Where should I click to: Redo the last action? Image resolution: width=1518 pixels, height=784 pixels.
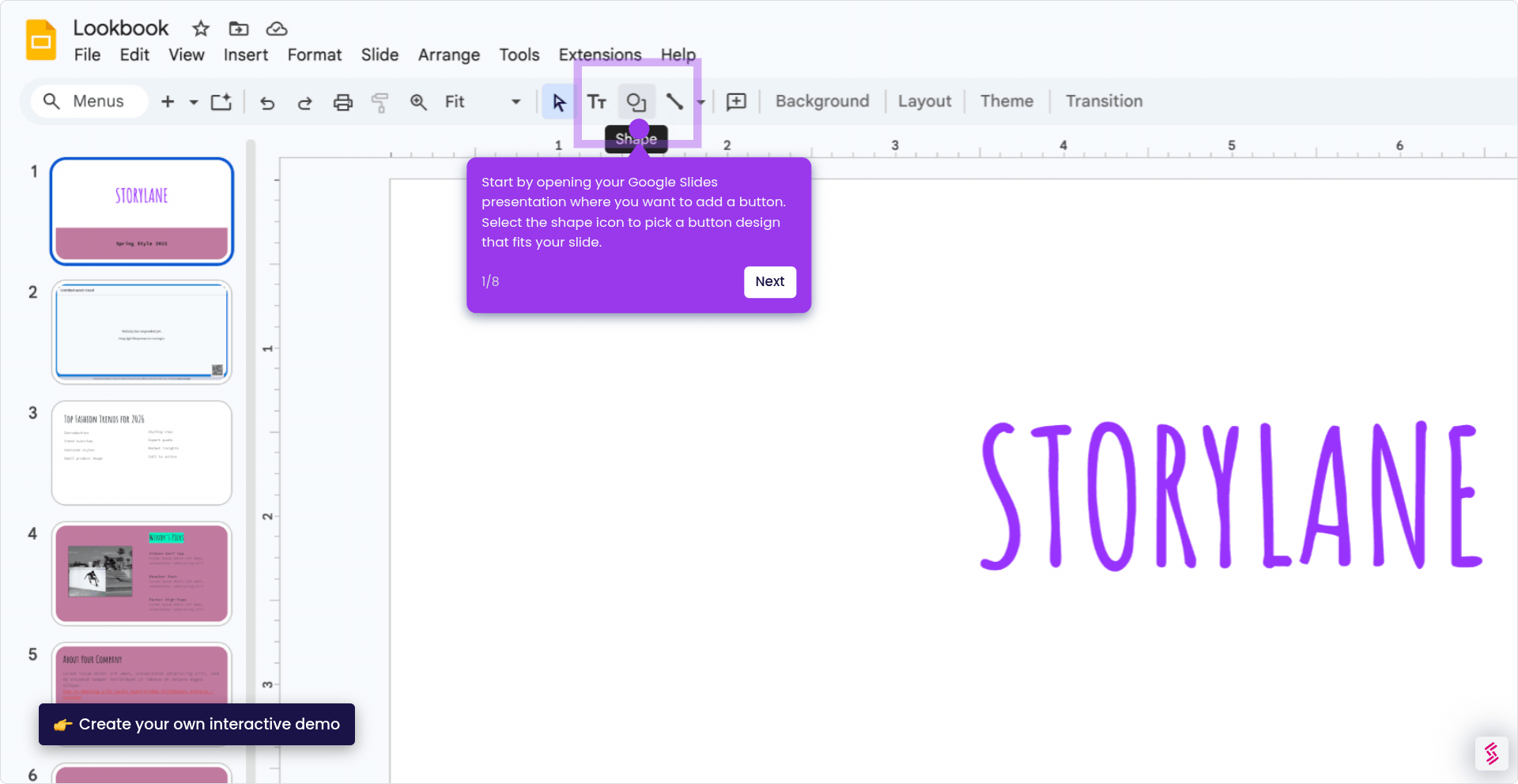coord(304,102)
